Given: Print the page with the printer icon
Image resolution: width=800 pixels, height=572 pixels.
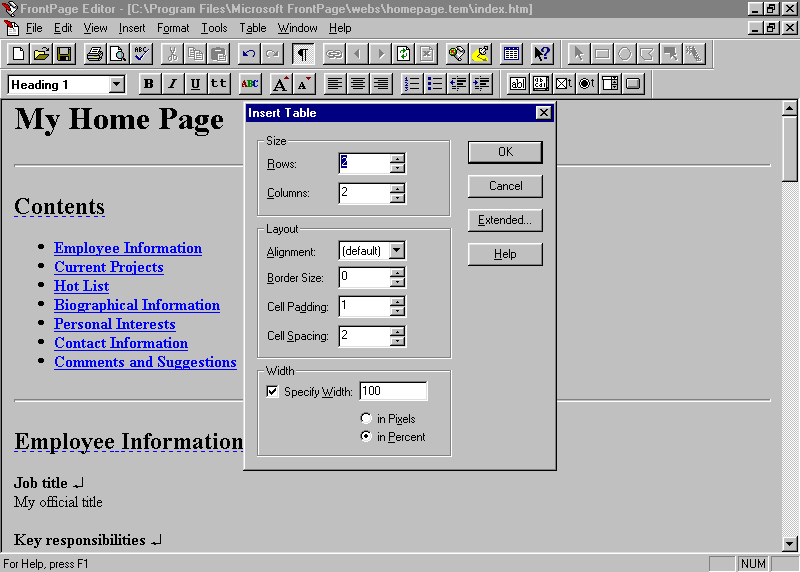Looking at the screenshot, I should (95, 54).
